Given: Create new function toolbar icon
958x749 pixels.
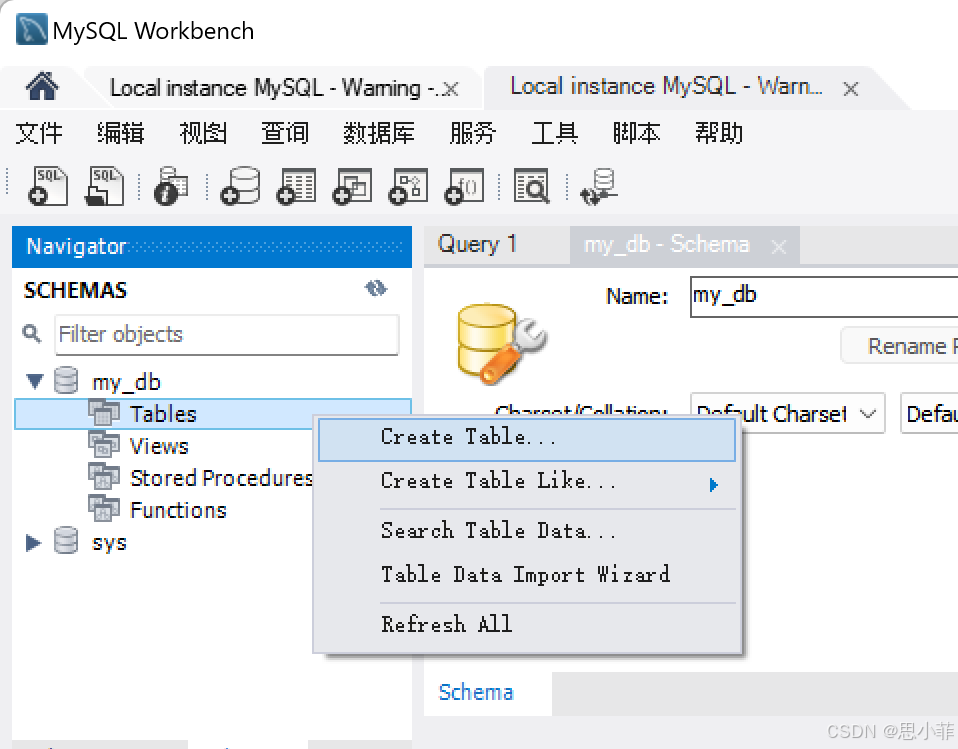Looking at the screenshot, I should click(464, 186).
